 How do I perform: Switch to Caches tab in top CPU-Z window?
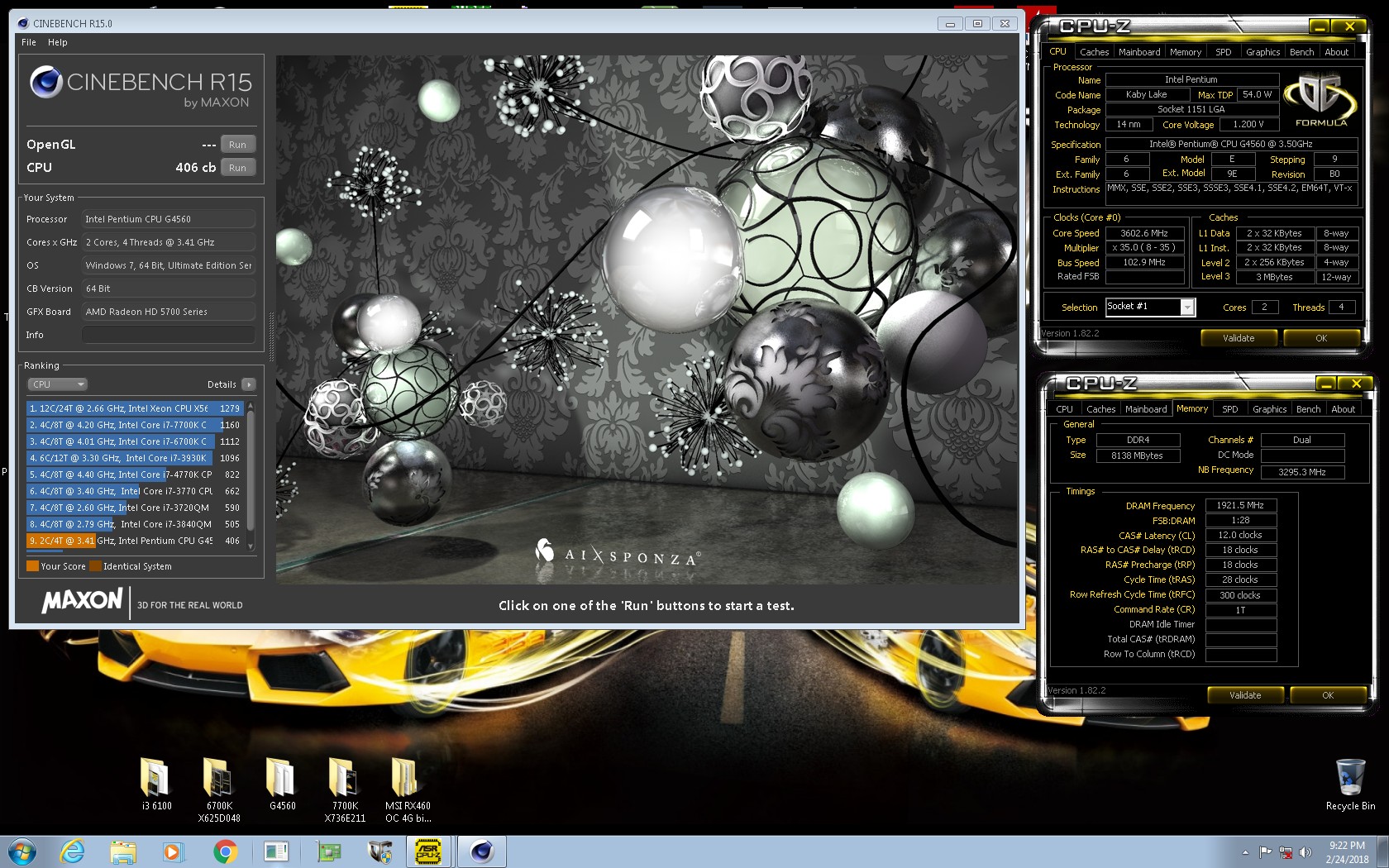[1094, 52]
